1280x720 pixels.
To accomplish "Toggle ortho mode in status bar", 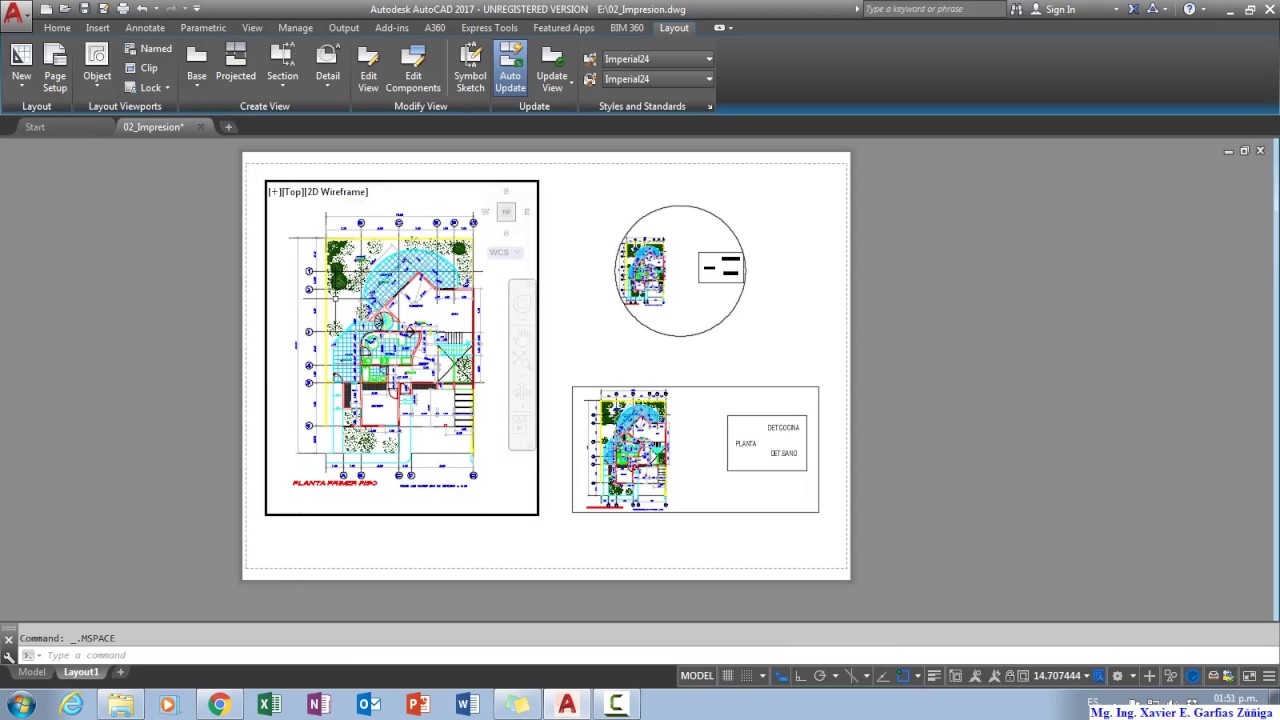I will (799, 676).
